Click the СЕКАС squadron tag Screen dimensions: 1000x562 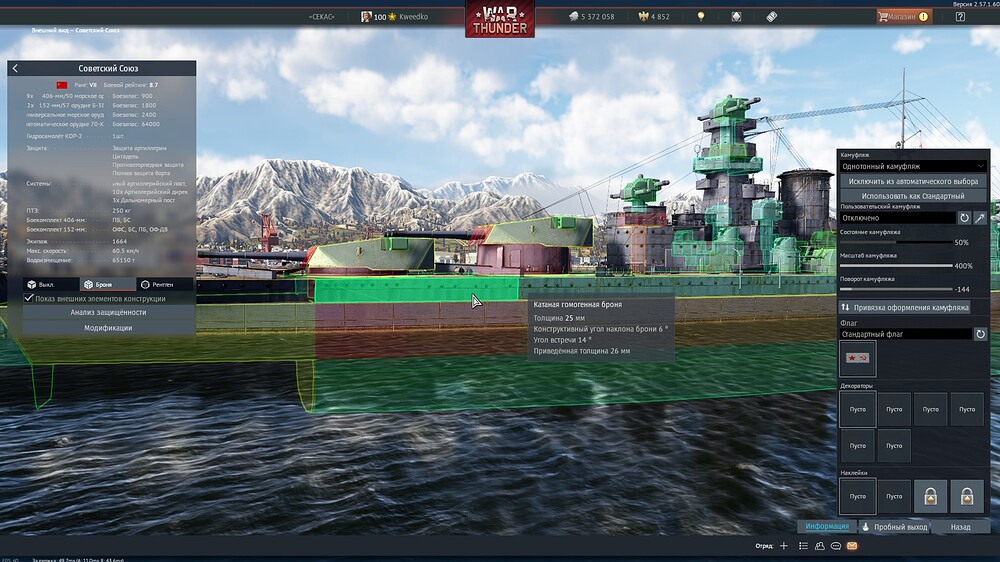[321, 17]
